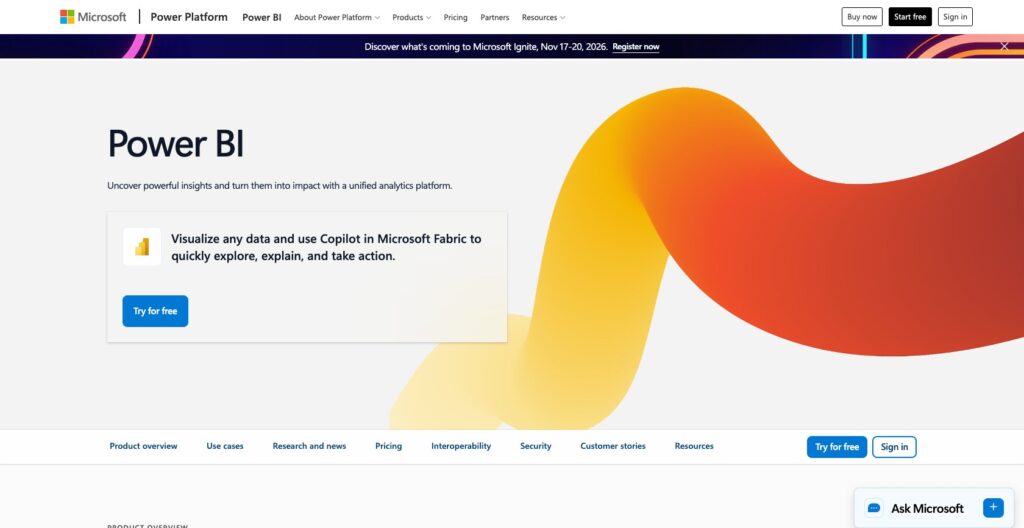
Task: Click Sign in in sticky nav
Action: (894, 447)
